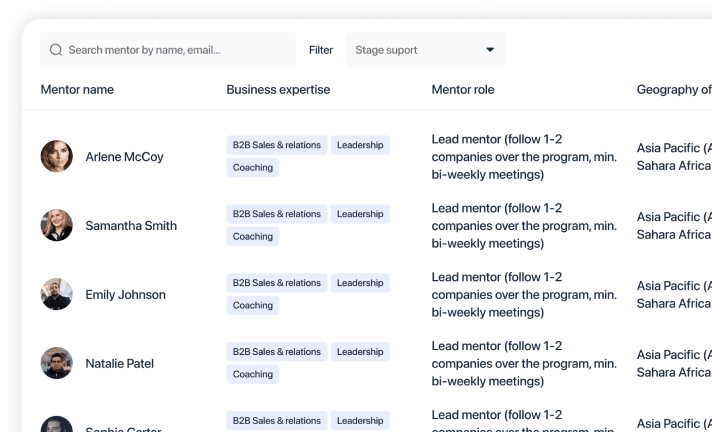Click Samantha Smith's Leadership tag
This screenshot has height=432, width=712.
coord(360,214)
